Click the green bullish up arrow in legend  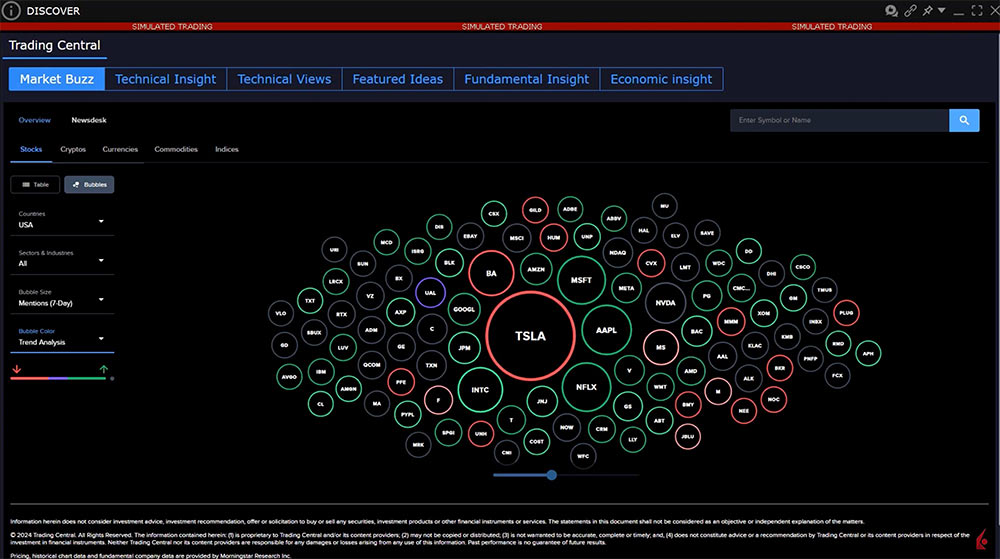coord(103,369)
